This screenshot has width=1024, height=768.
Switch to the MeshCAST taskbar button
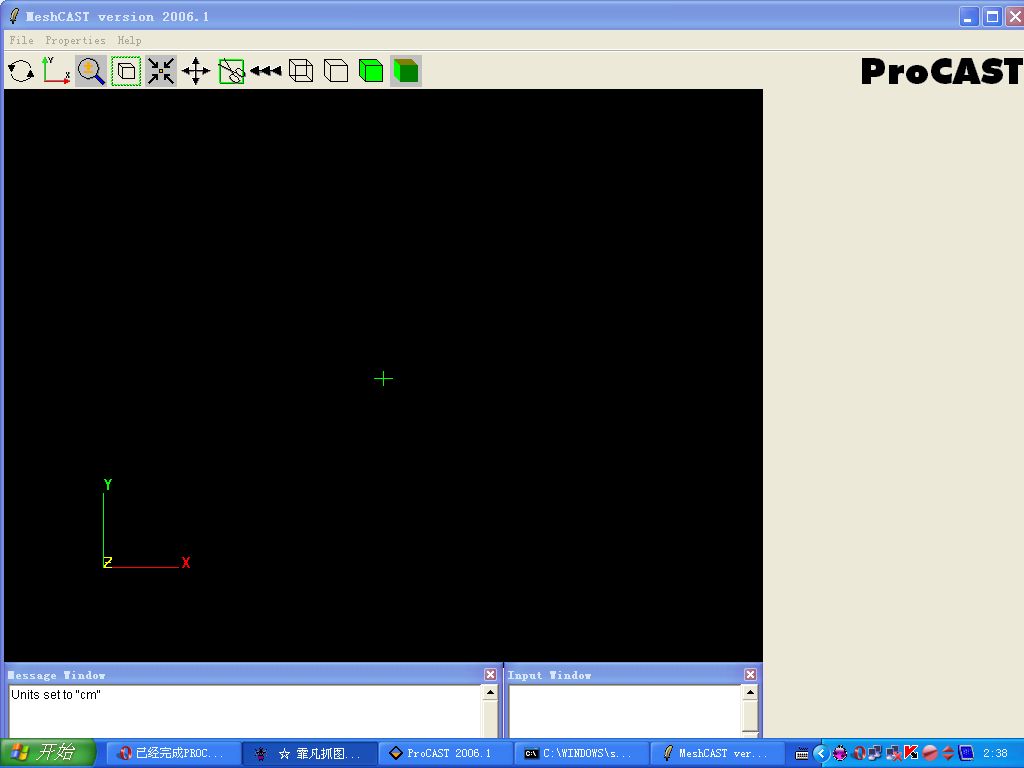pyautogui.click(x=718, y=753)
